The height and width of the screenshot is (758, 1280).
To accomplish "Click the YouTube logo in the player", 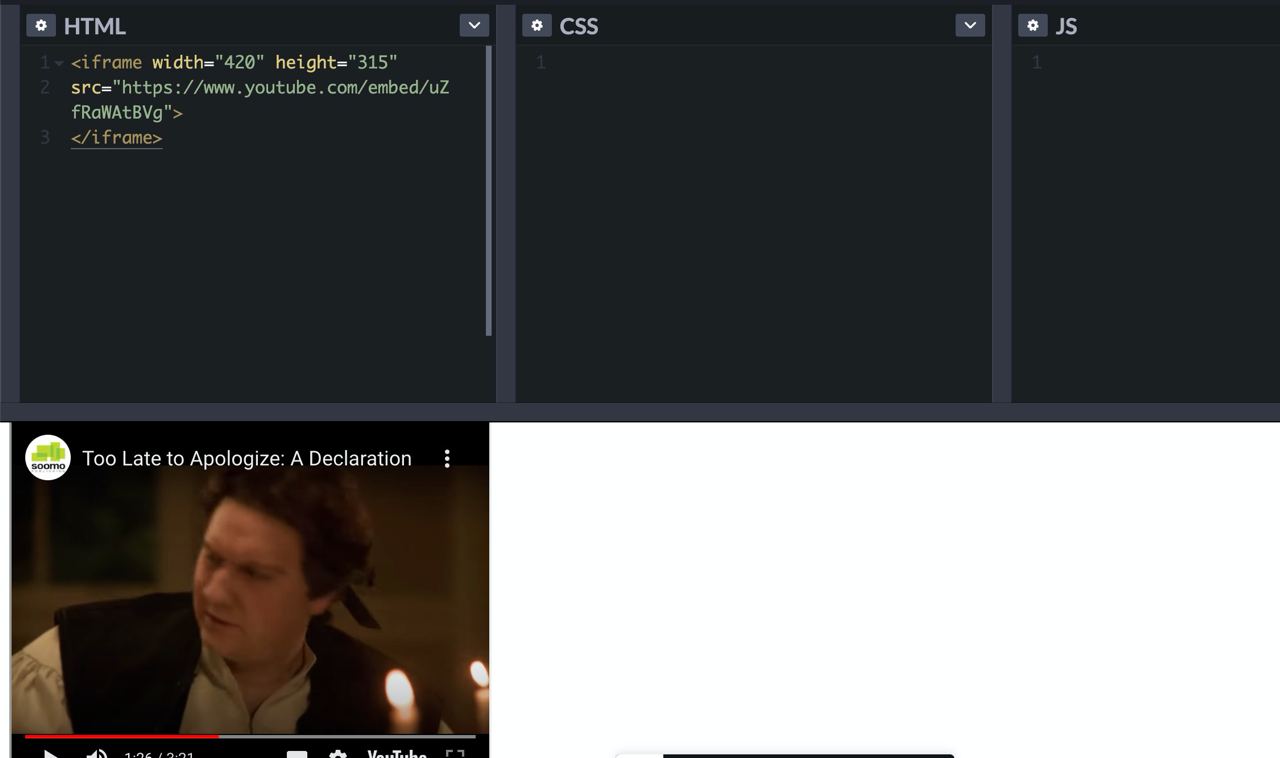I will pyautogui.click(x=397, y=754).
